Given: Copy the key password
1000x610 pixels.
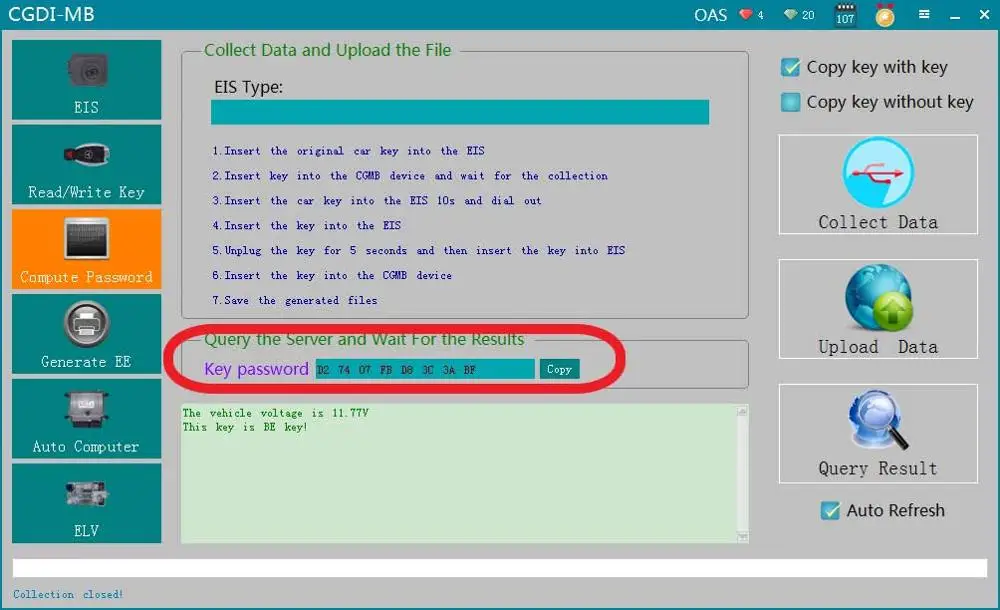Looking at the screenshot, I should [x=559, y=369].
